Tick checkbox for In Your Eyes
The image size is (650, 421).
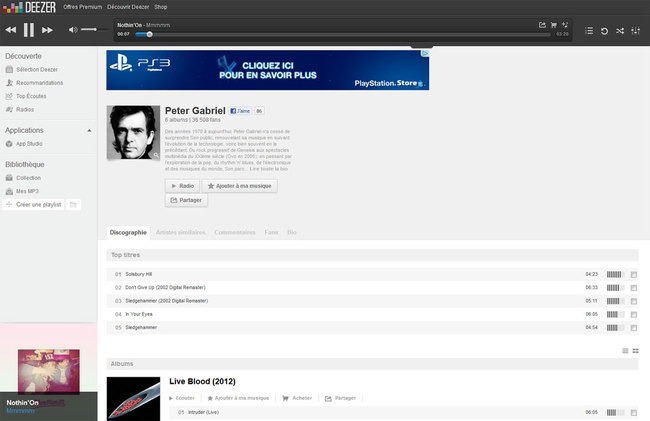[634, 315]
